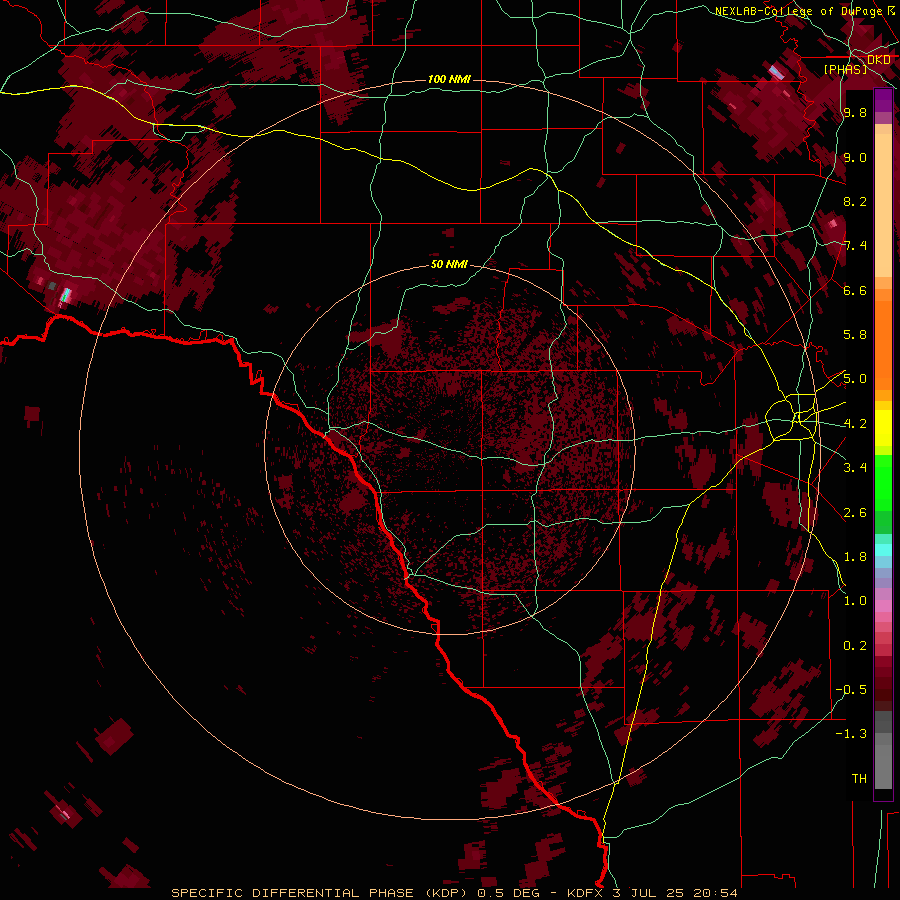Click the 3.4 scale value
The height and width of the screenshot is (900, 900).
855,468
